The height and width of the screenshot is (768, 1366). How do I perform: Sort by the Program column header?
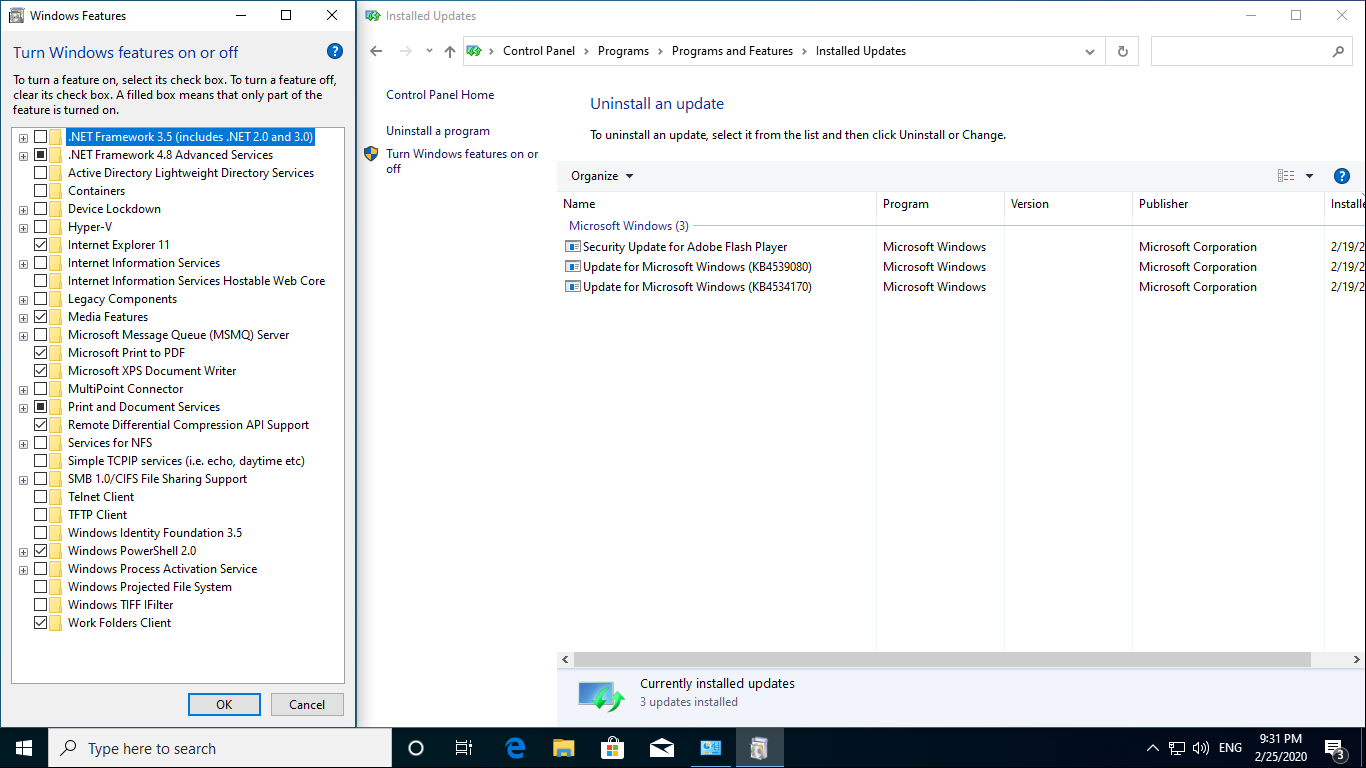pos(940,204)
